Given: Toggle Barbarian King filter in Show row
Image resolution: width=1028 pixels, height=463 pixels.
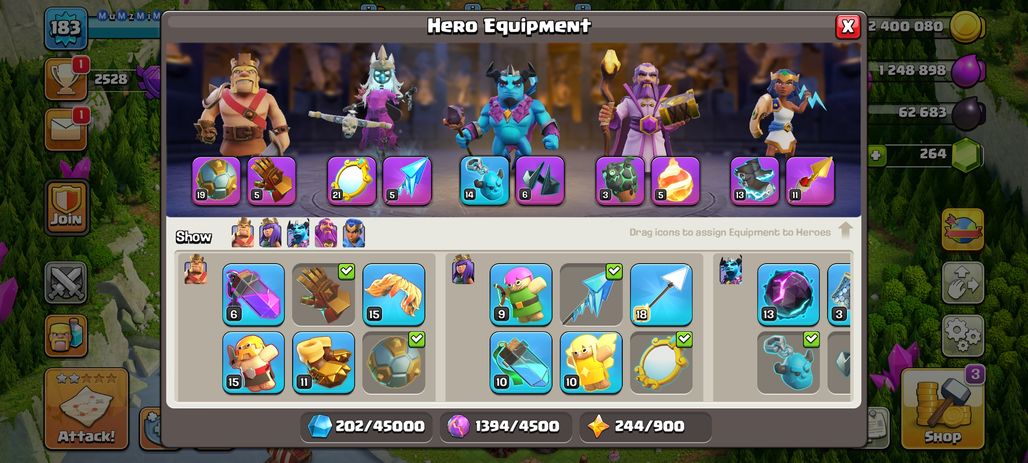Looking at the screenshot, I should click(243, 233).
